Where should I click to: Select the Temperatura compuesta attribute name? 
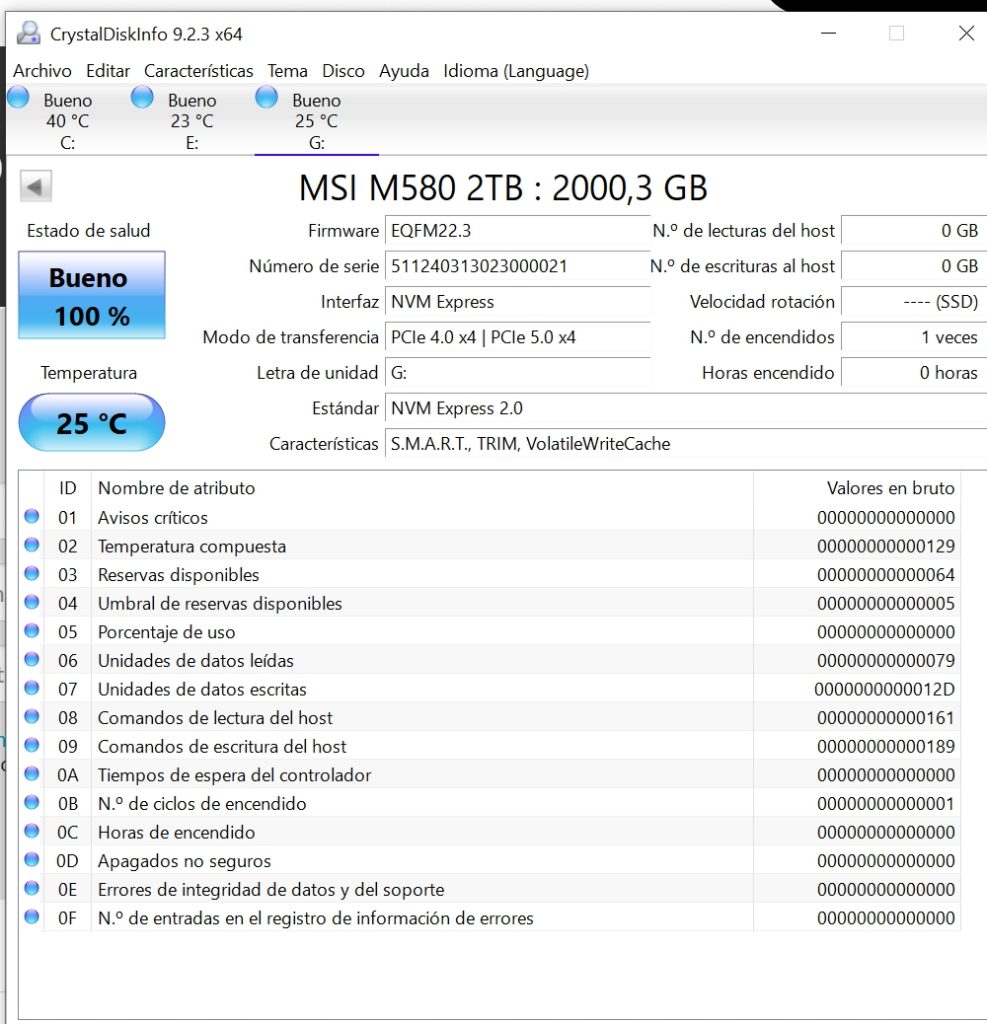192,547
